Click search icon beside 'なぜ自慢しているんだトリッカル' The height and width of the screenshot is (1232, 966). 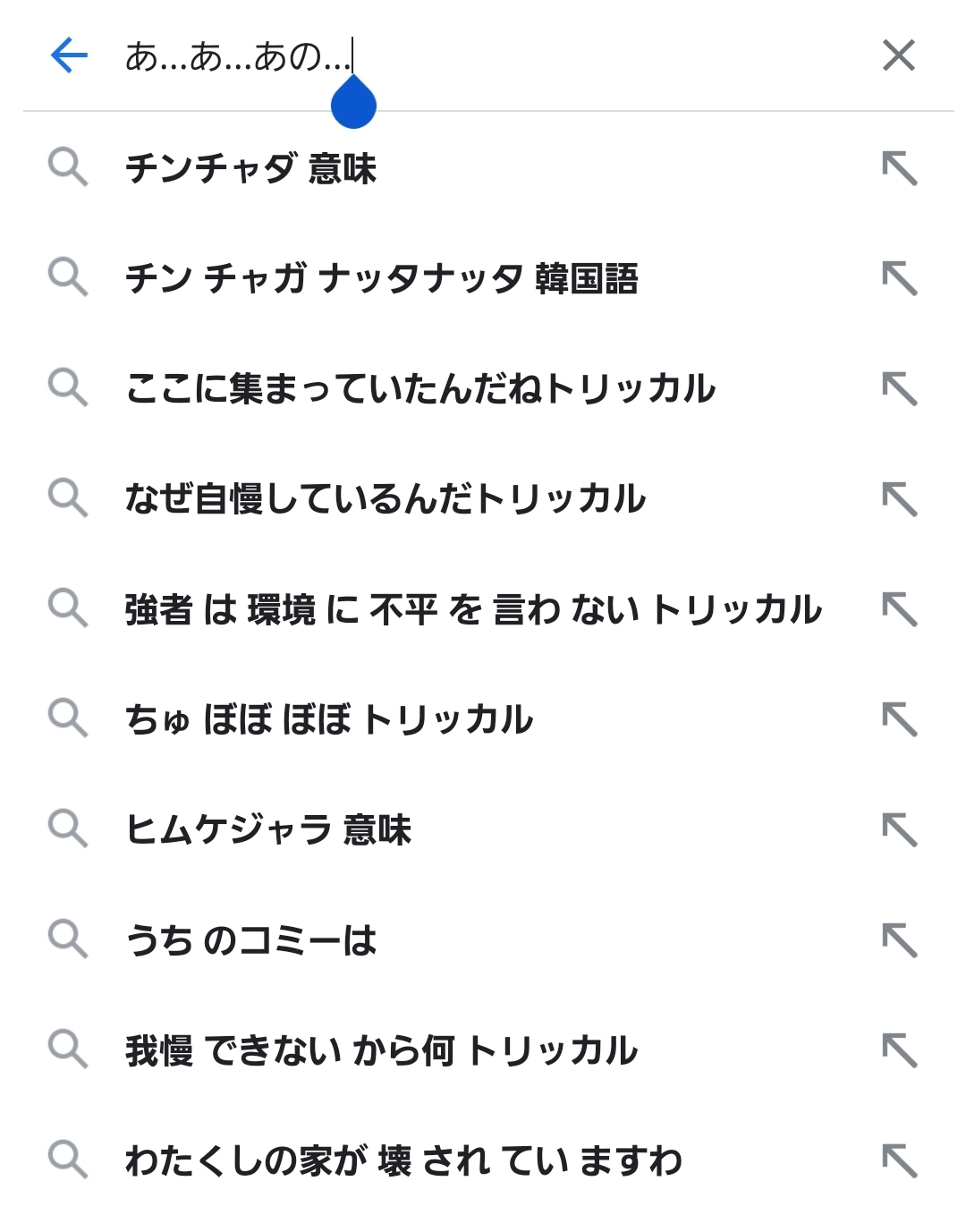(68, 498)
